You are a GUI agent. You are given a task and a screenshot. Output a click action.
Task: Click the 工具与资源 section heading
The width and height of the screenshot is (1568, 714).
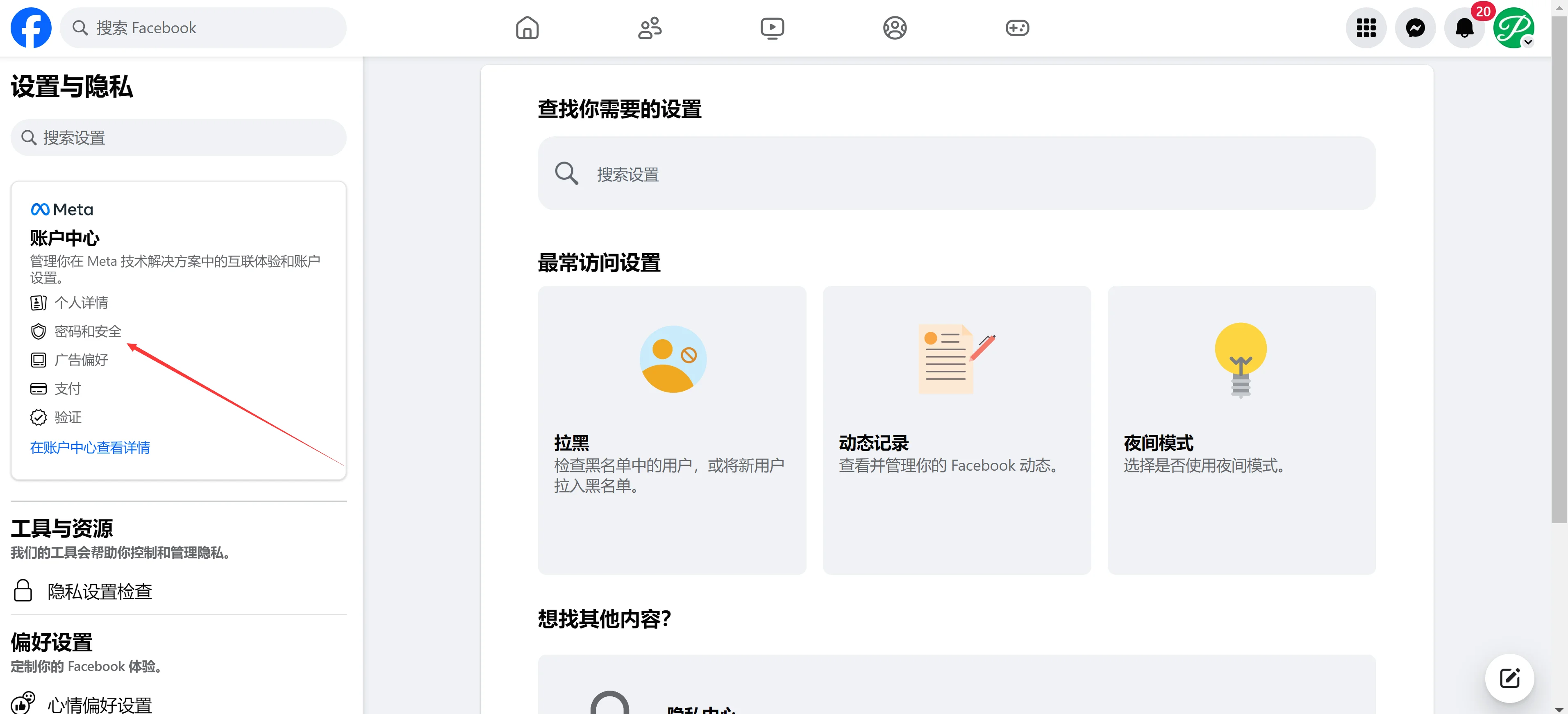click(x=61, y=528)
